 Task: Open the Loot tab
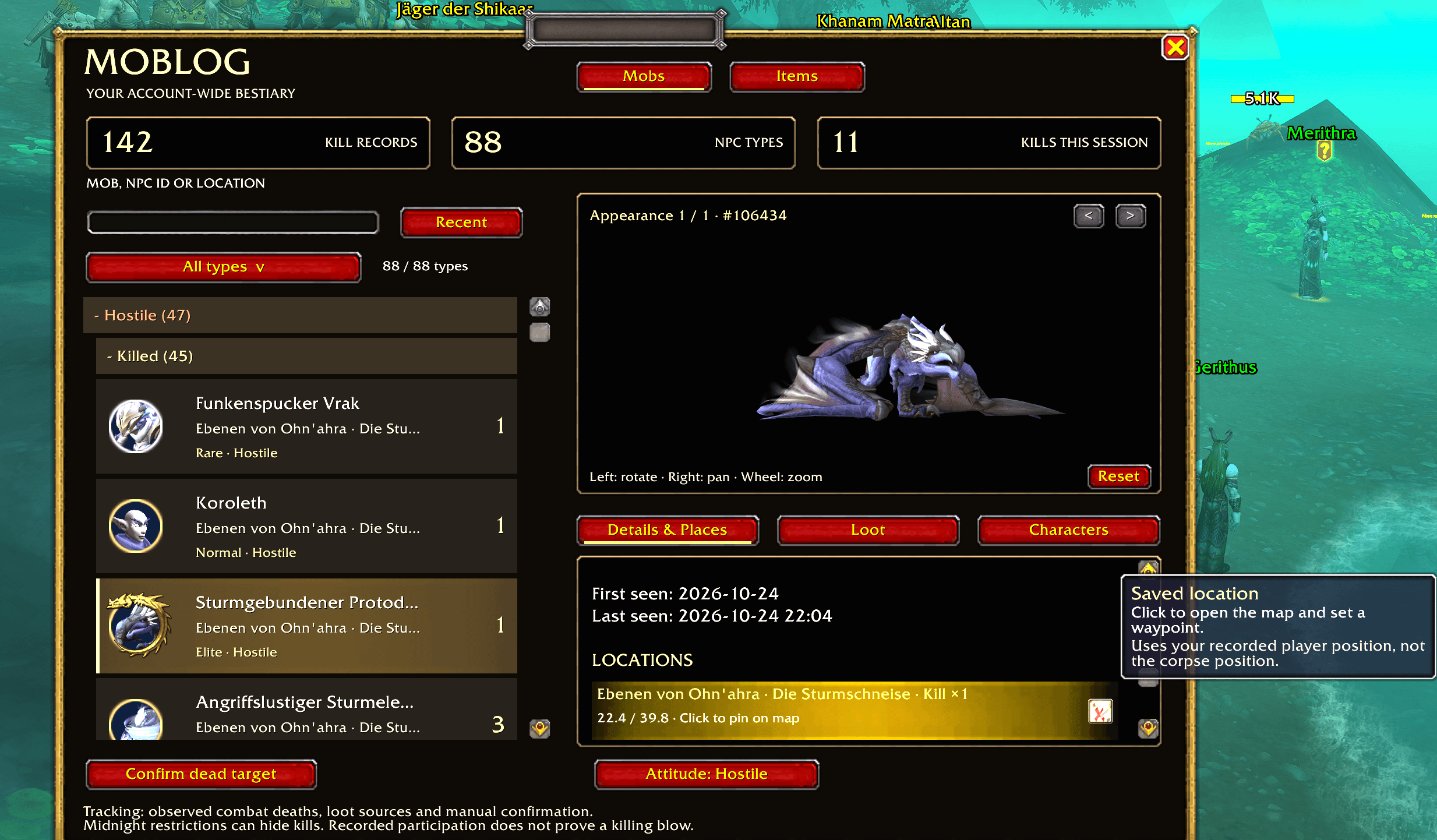click(868, 530)
